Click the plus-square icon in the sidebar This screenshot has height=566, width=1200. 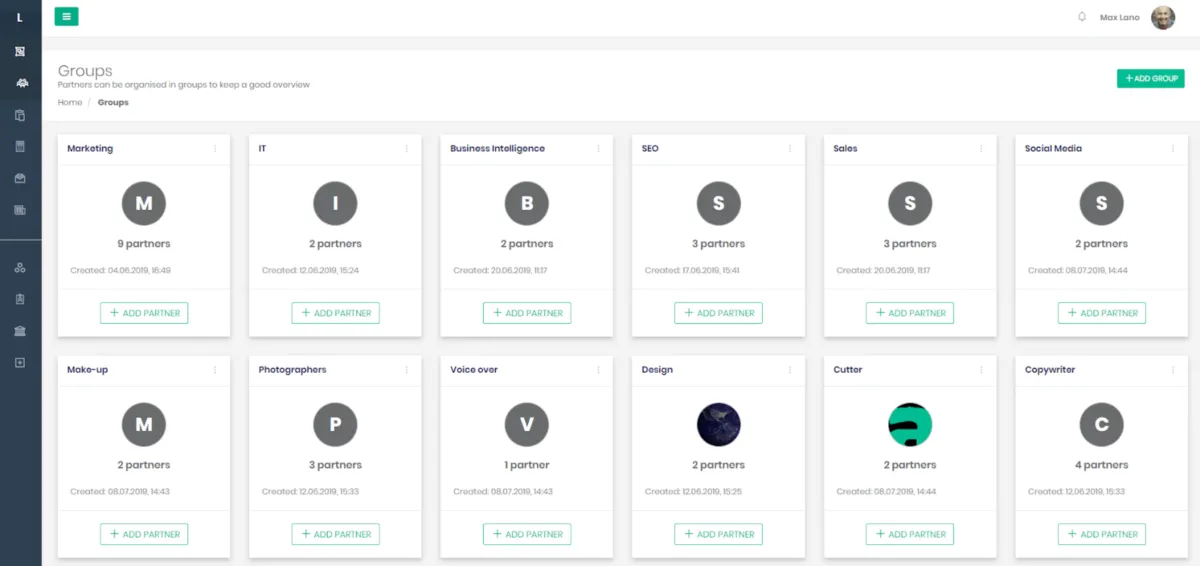[x=20, y=362]
